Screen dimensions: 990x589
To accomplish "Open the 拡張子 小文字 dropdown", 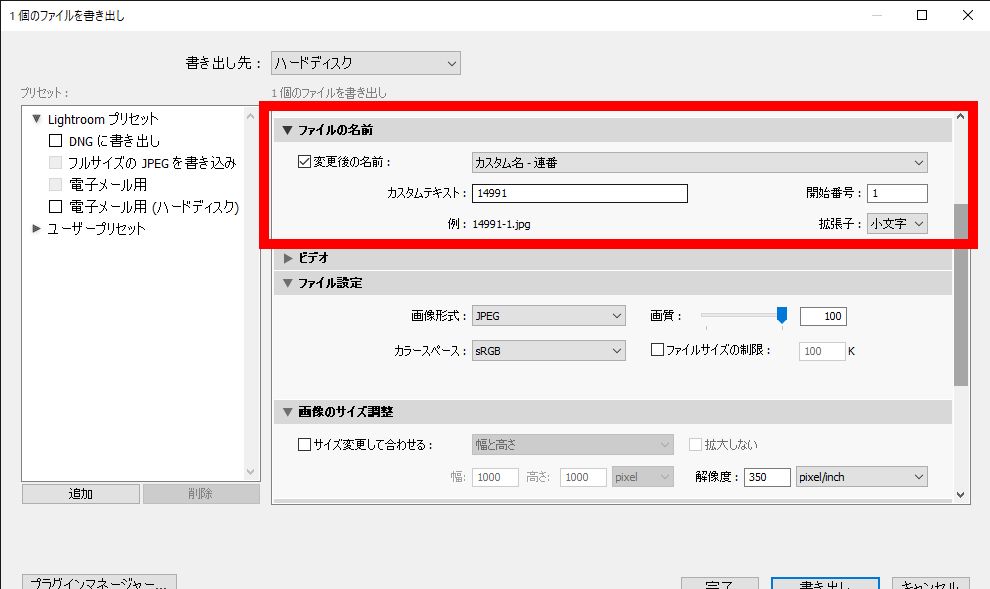I will click(897, 224).
